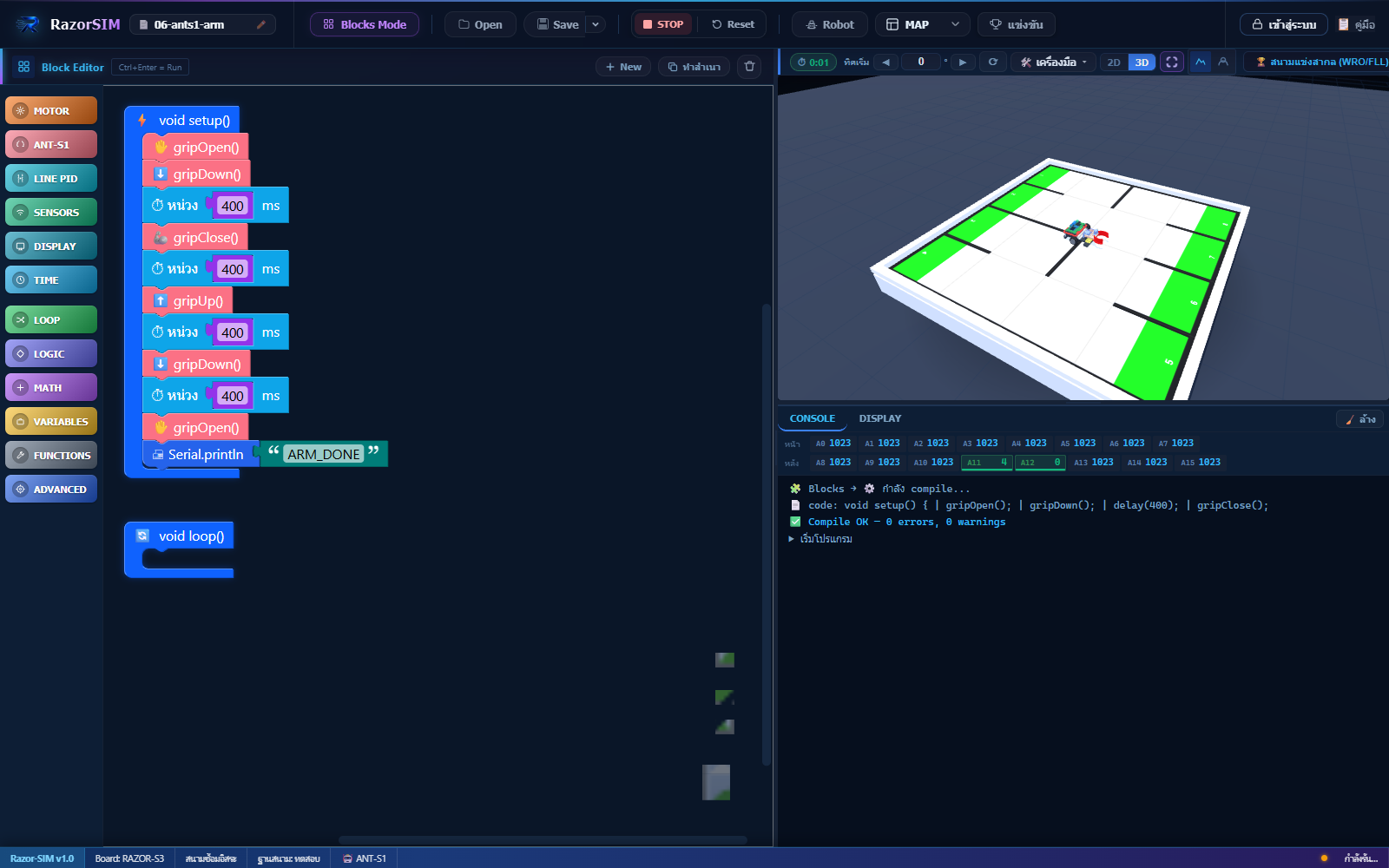Click the orange status dot in status bar
Image resolution: width=1389 pixels, height=868 pixels.
[x=1324, y=858]
